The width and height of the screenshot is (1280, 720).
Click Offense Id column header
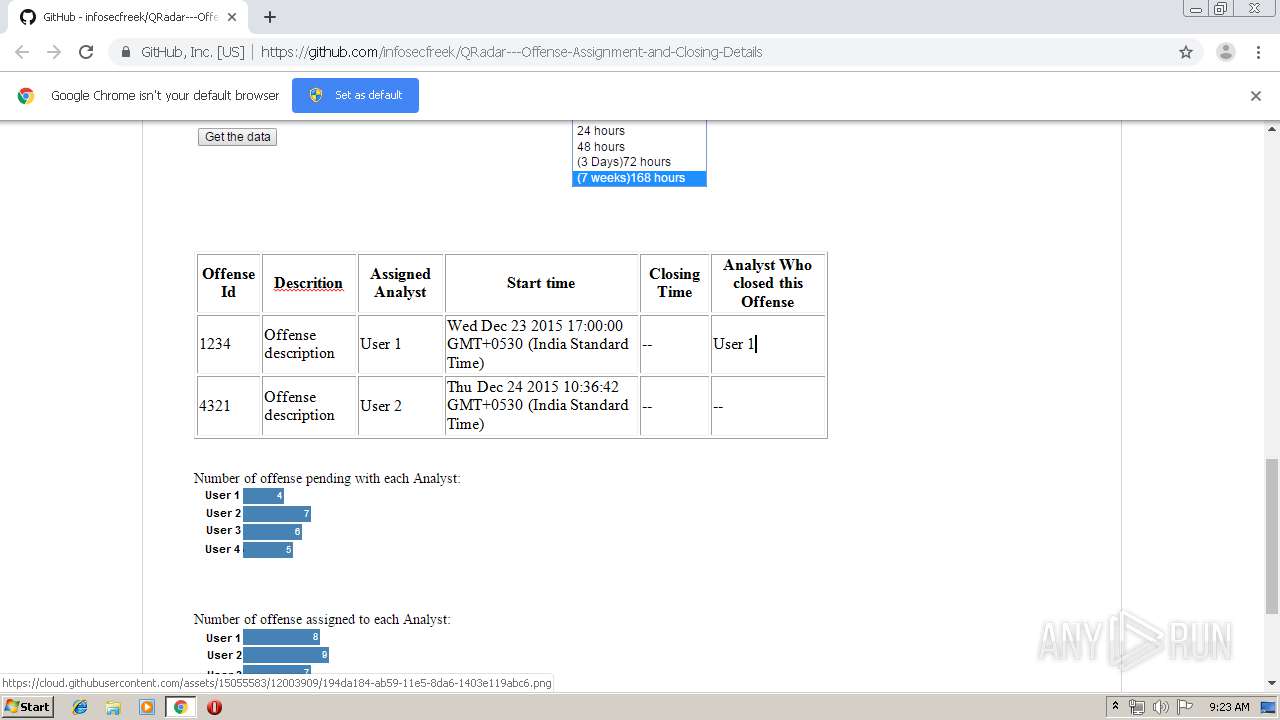(x=229, y=283)
